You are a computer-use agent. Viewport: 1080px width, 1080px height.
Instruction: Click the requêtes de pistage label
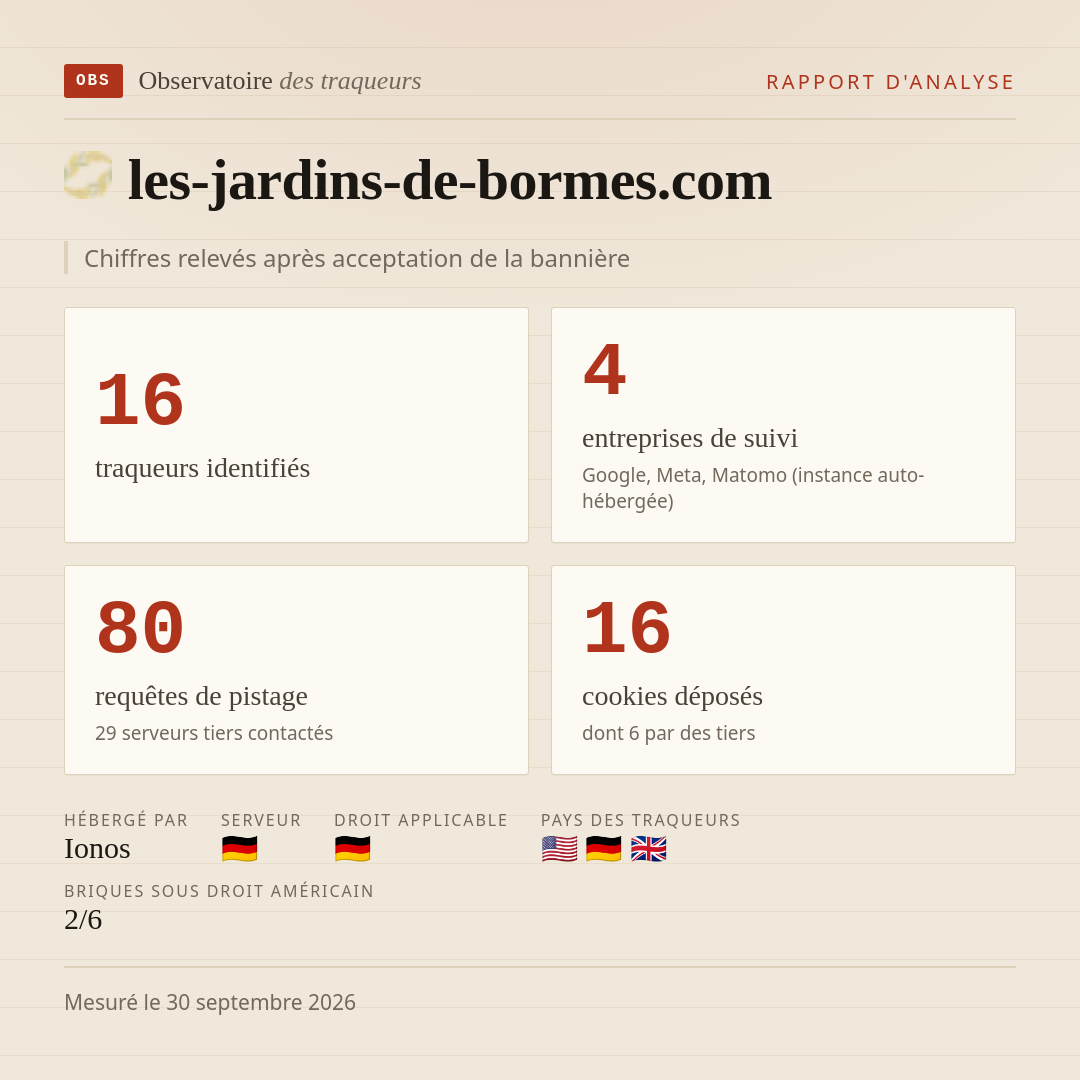pos(201,696)
